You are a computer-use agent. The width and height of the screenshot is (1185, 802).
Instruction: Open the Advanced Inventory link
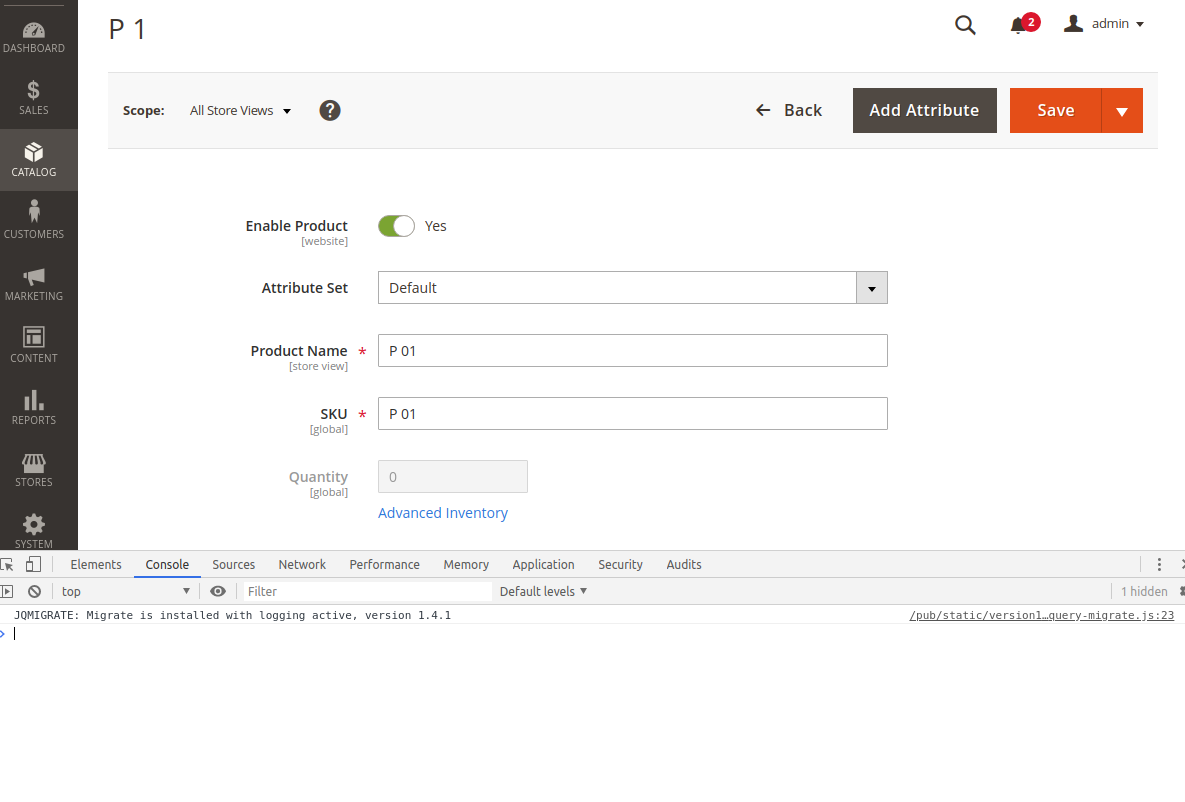coord(443,513)
